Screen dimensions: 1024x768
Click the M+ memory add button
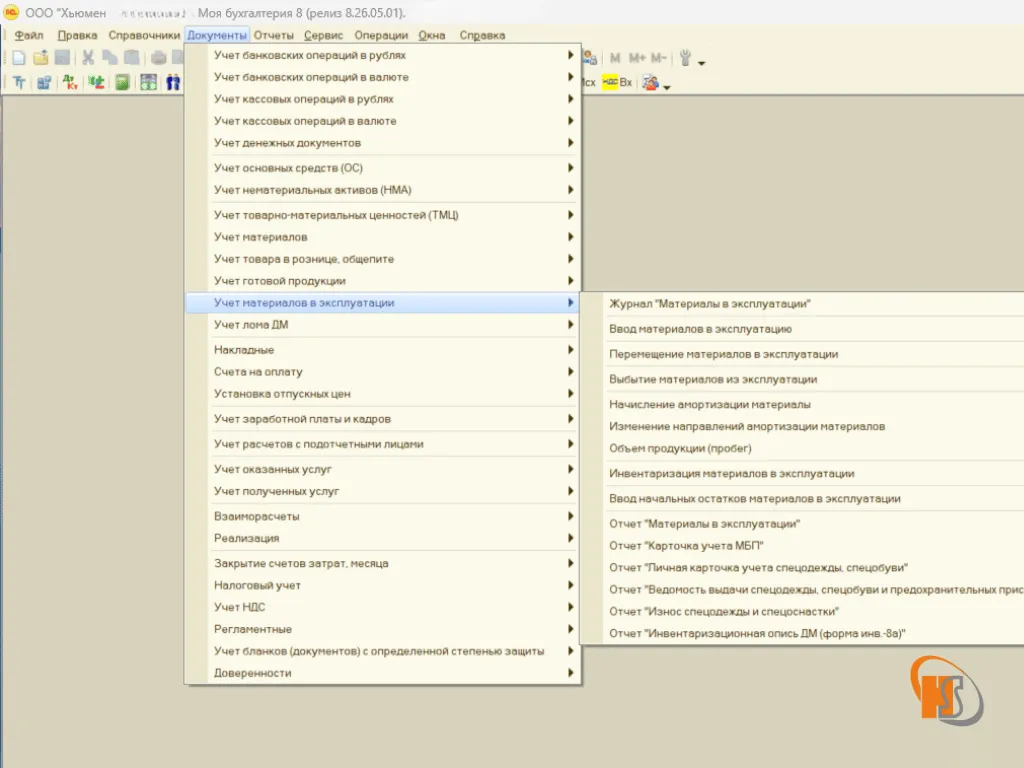click(x=637, y=58)
